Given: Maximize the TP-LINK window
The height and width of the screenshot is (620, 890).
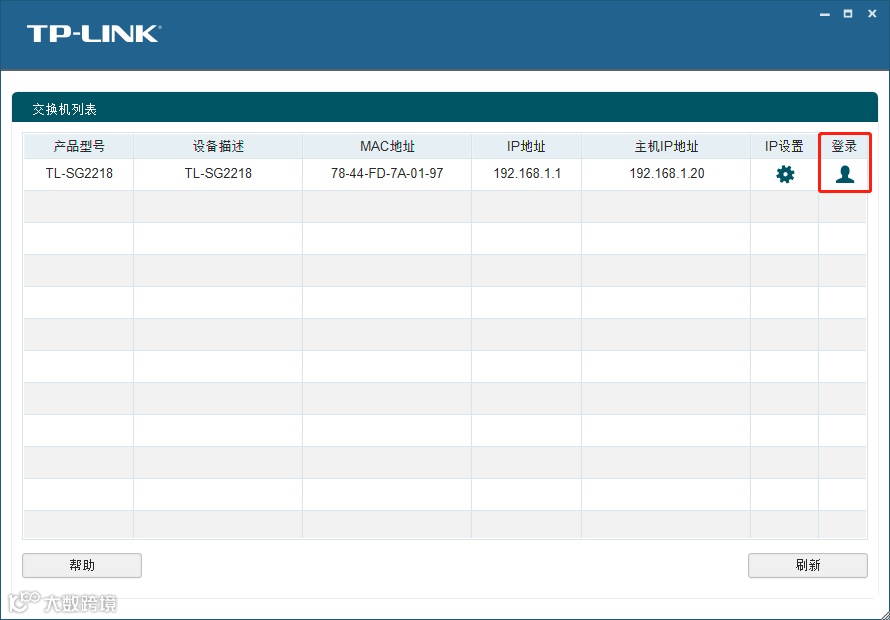Looking at the screenshot, I should click(x=848, y=14).
